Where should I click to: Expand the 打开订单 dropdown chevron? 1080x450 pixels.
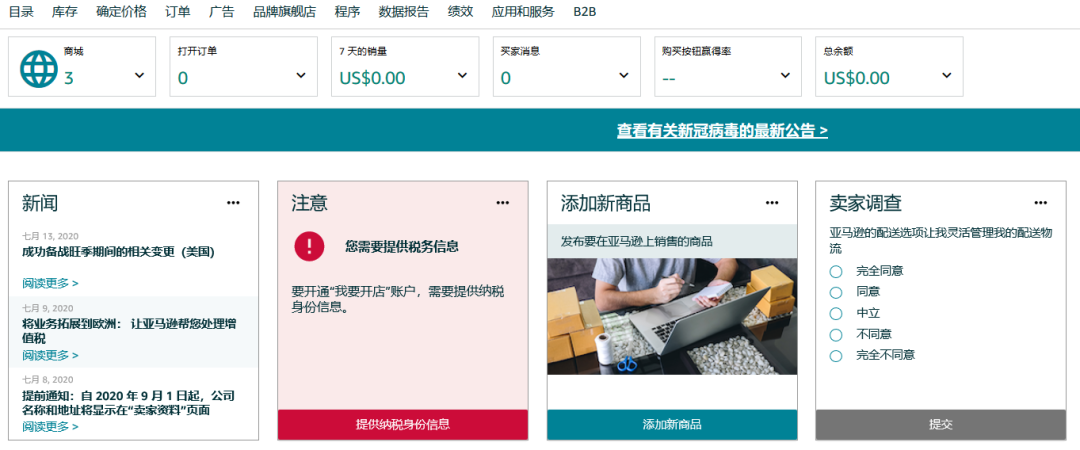(301, 76)
